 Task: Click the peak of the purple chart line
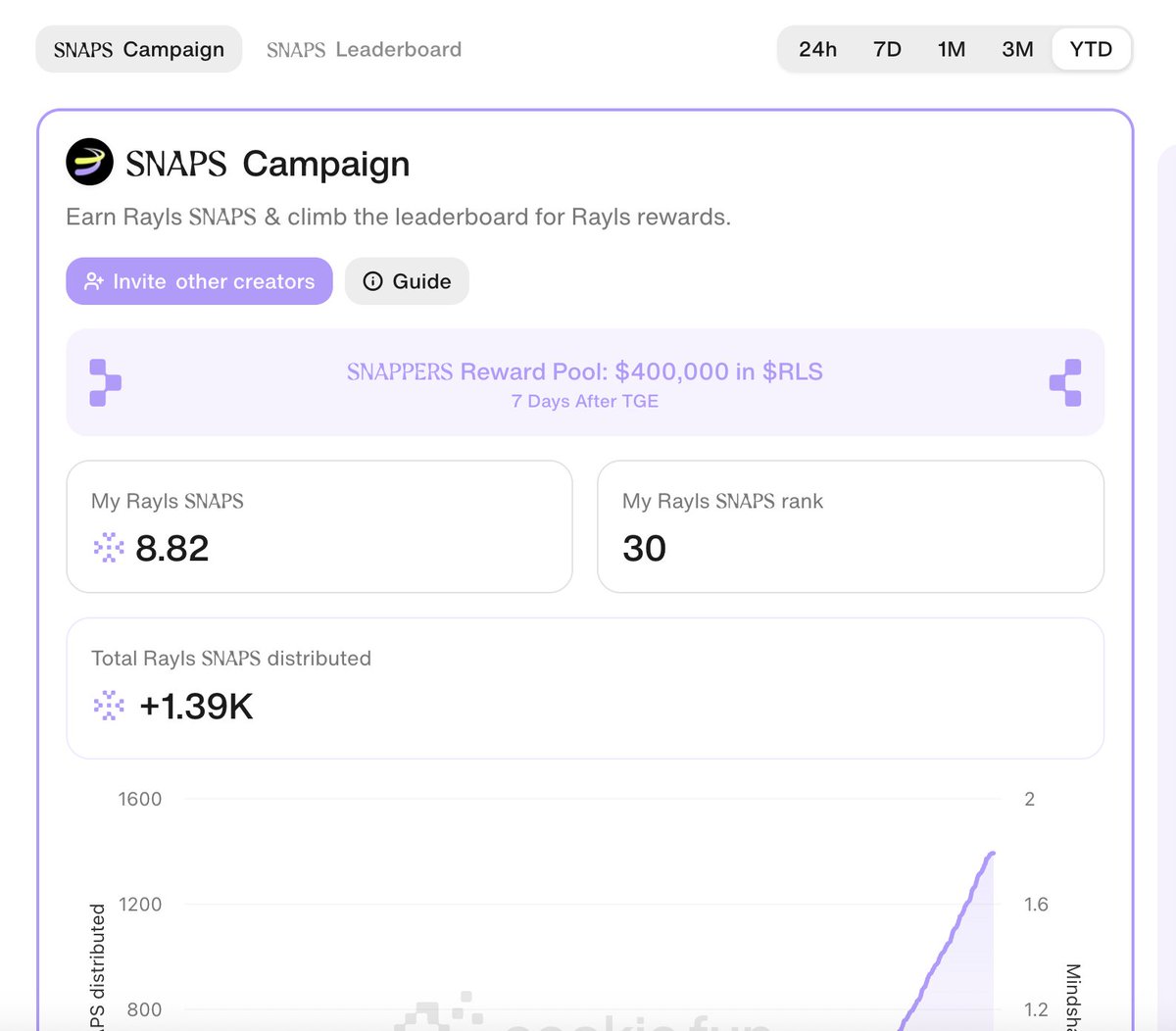pyautogui.click(x=992, y=854)
